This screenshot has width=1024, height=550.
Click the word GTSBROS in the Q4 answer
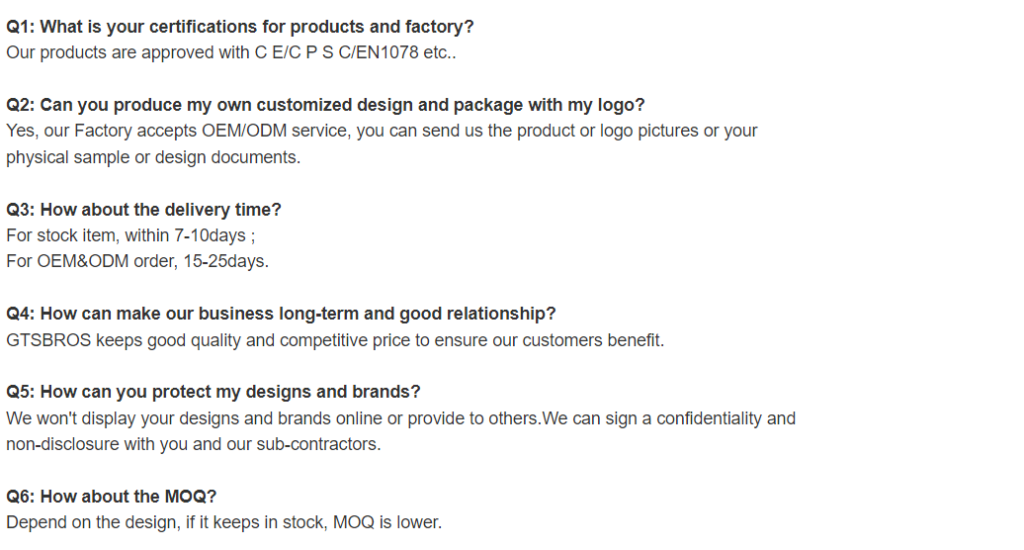(48, 340)
